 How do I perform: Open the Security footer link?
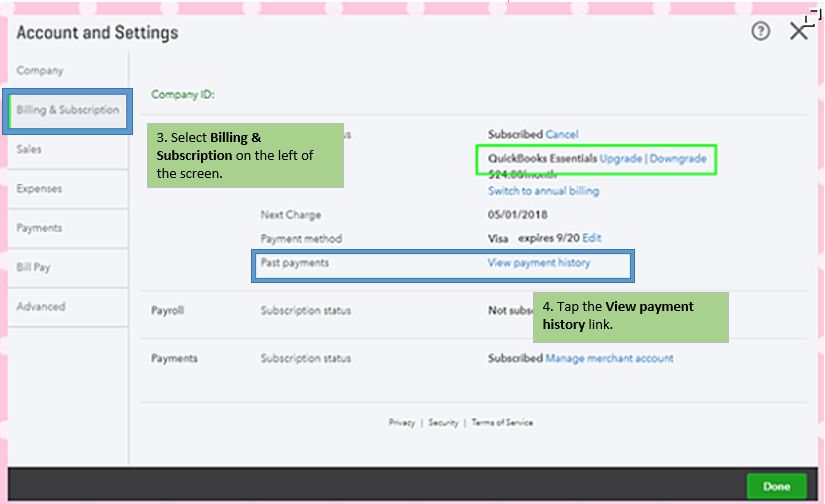pos(443,423)
